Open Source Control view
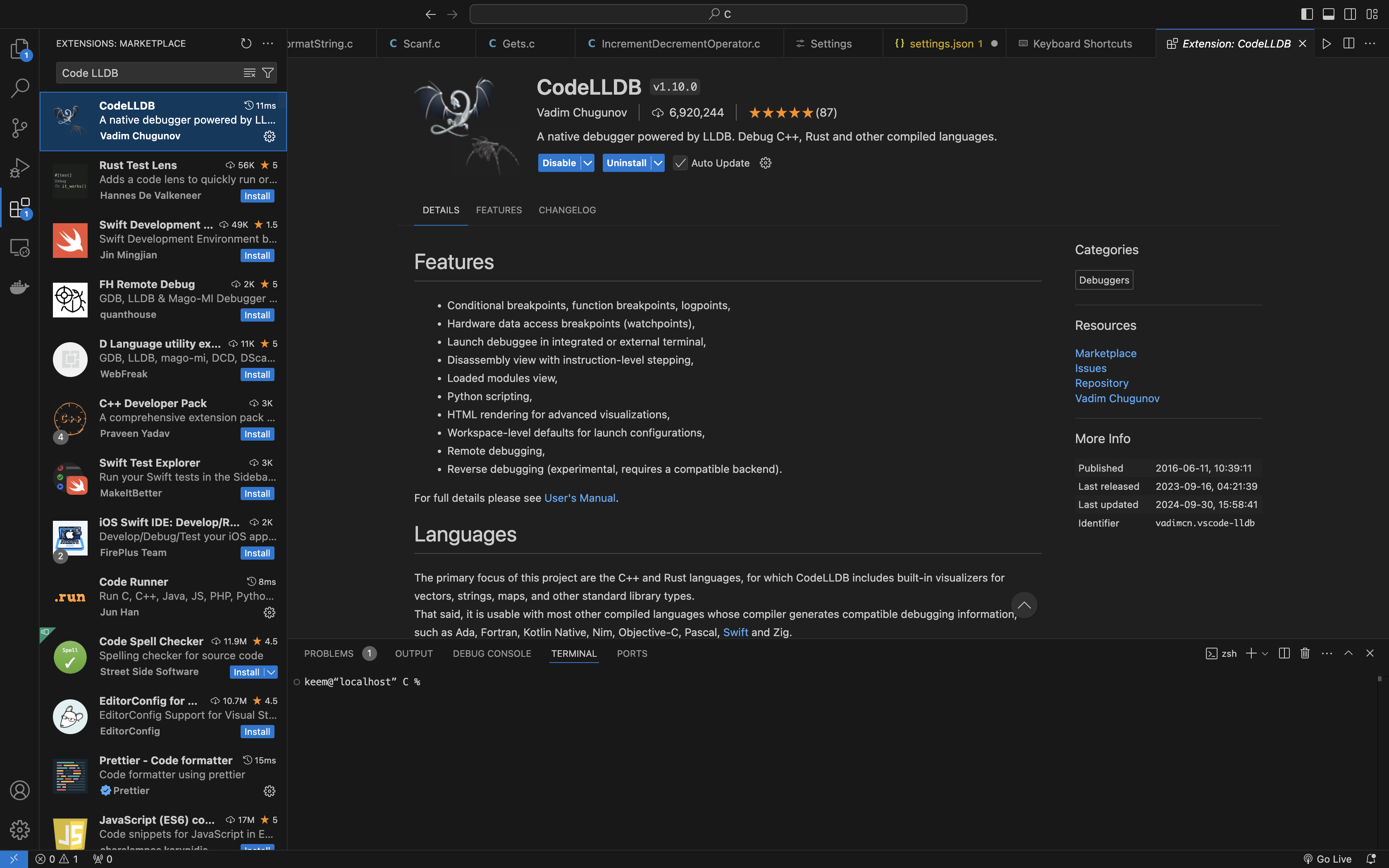1389x868 pixels. 19,128
